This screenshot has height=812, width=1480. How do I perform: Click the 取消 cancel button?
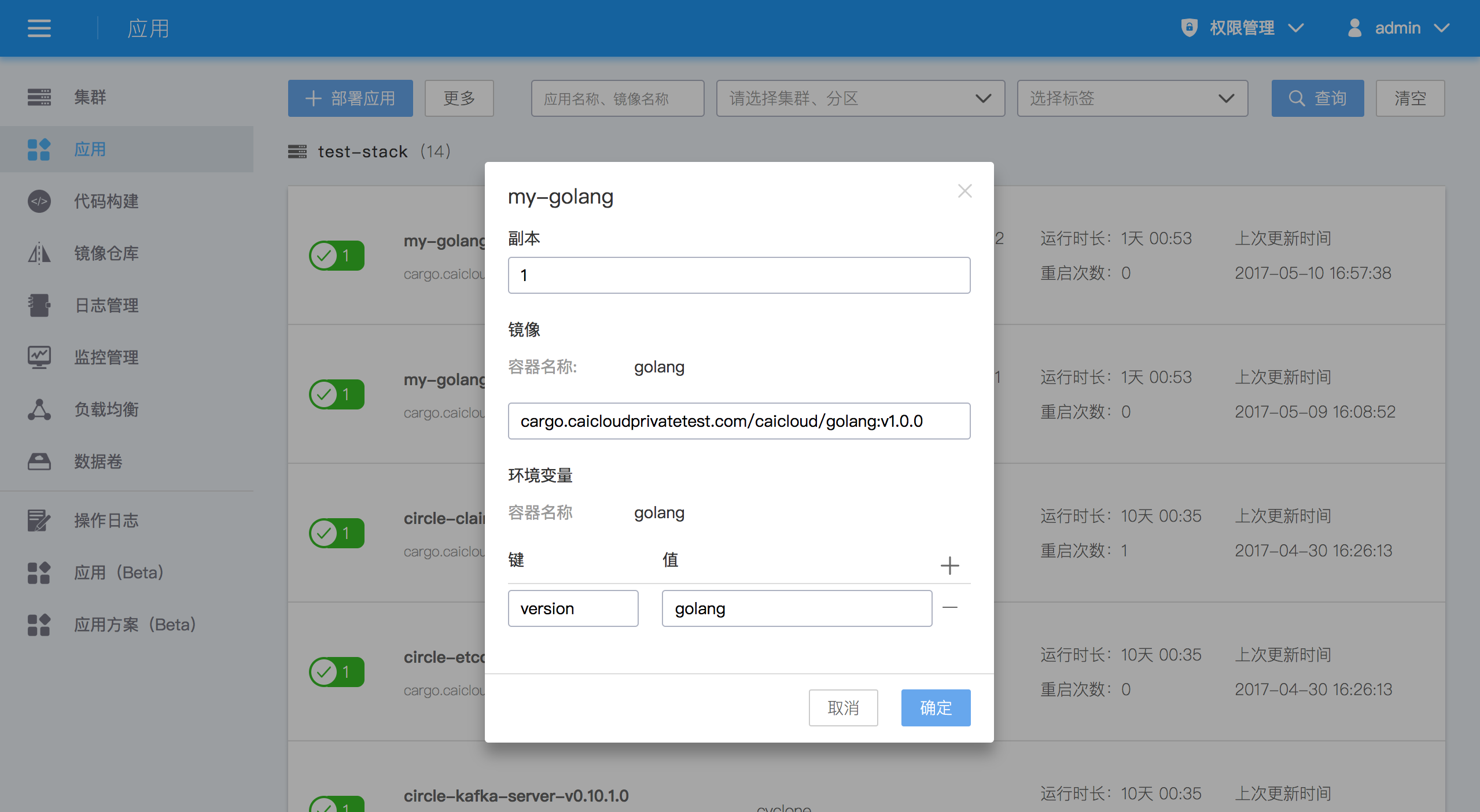pos(842,707)
